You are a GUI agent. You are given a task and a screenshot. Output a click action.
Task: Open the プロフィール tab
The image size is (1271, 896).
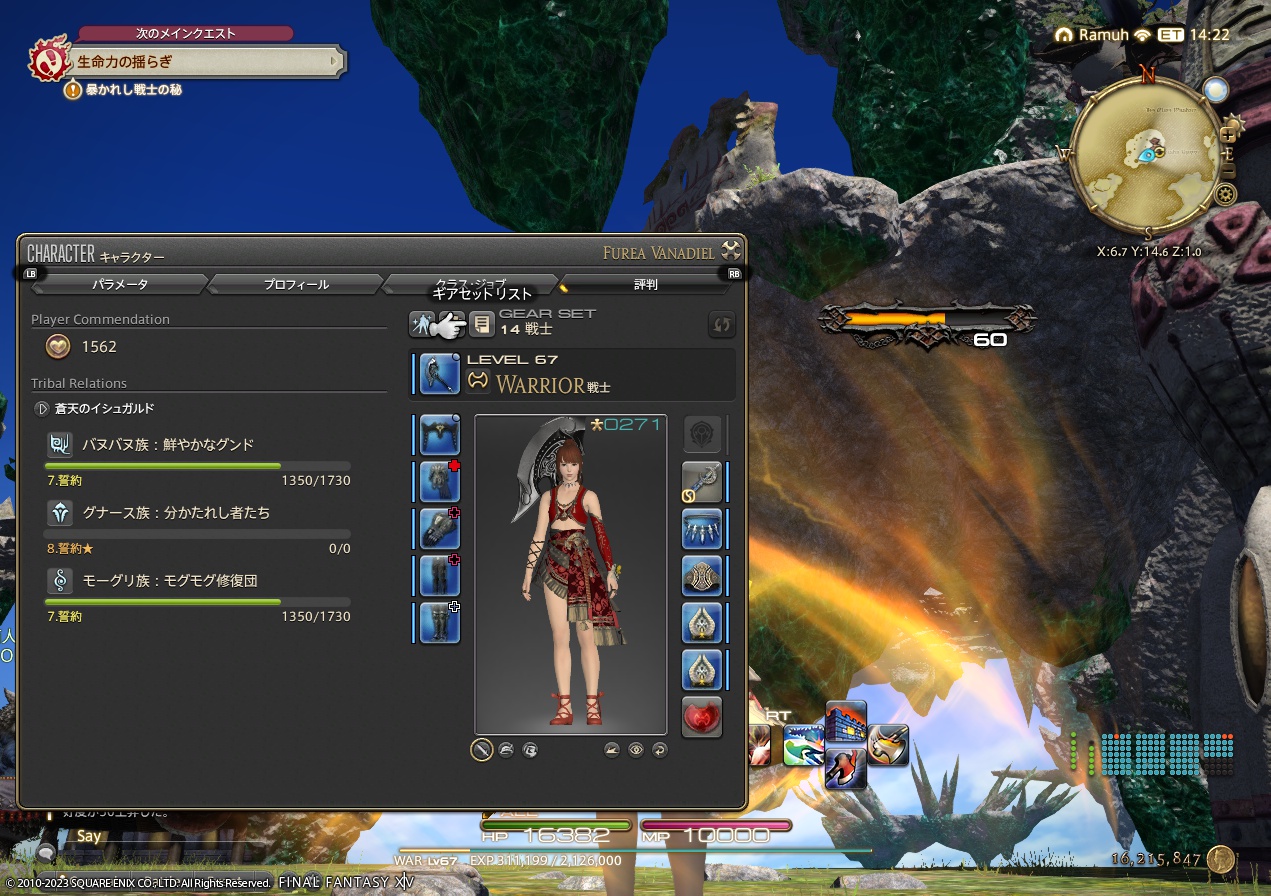[x=295, y=284]
